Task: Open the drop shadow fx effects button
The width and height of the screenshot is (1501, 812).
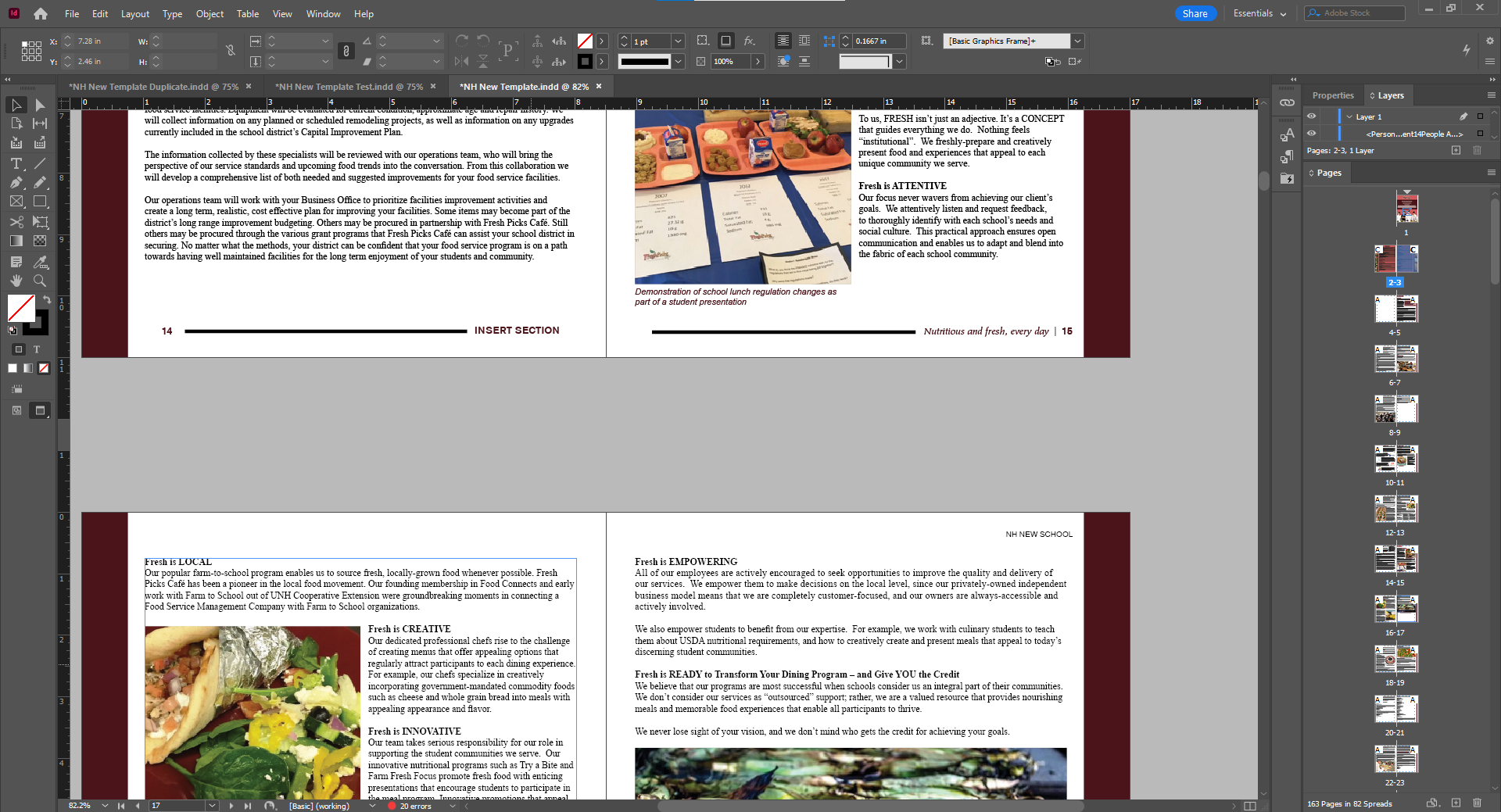Action: [749, 41]
